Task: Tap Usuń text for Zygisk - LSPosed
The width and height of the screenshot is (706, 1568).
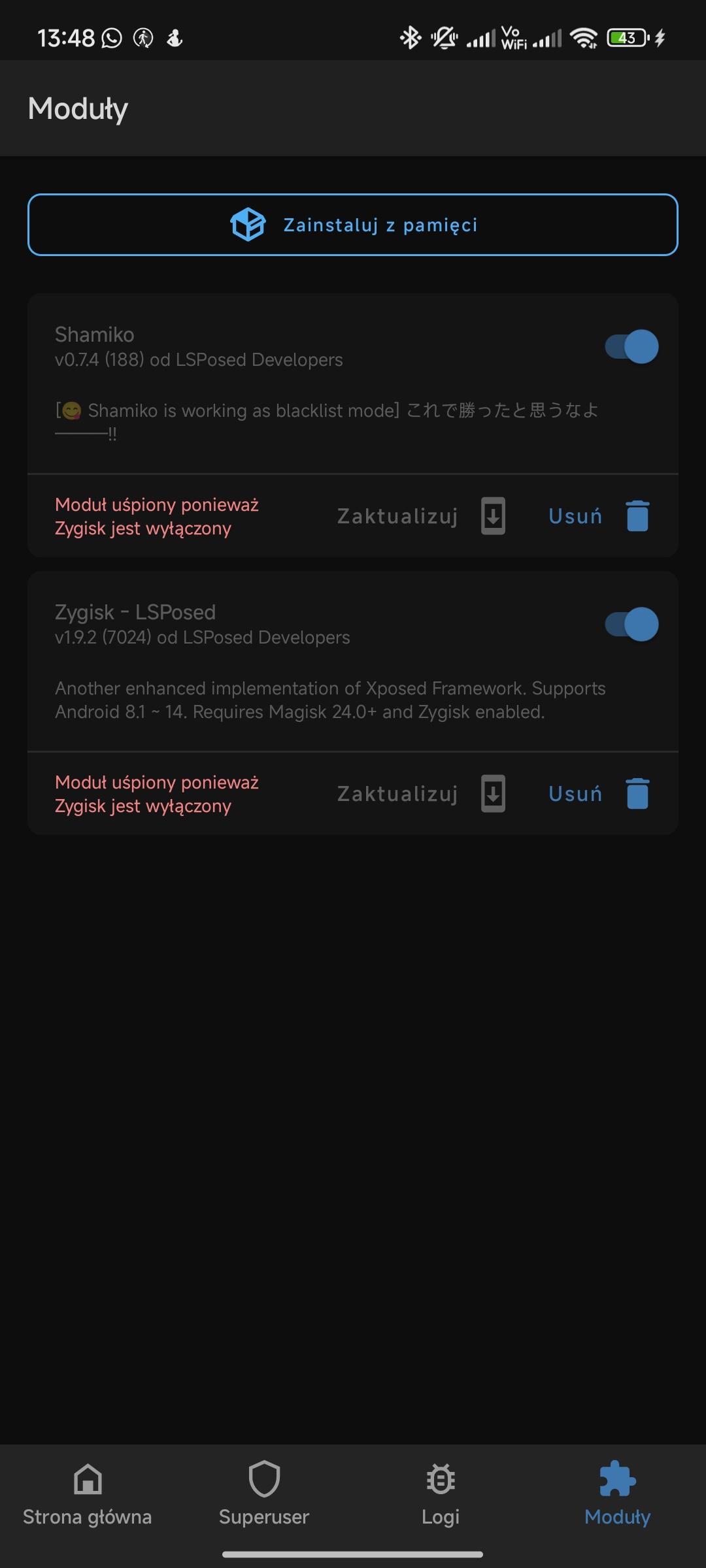Action: click(x=575, y=794)
